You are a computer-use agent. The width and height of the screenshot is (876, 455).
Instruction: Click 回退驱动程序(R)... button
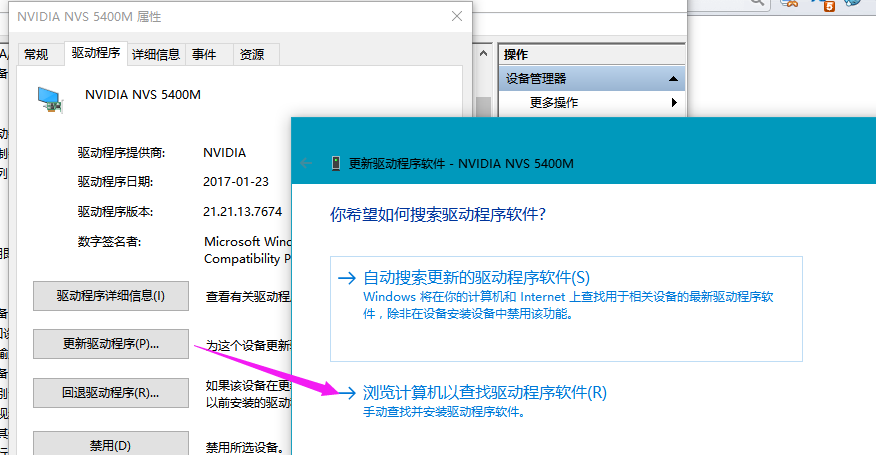pos(111,393)
